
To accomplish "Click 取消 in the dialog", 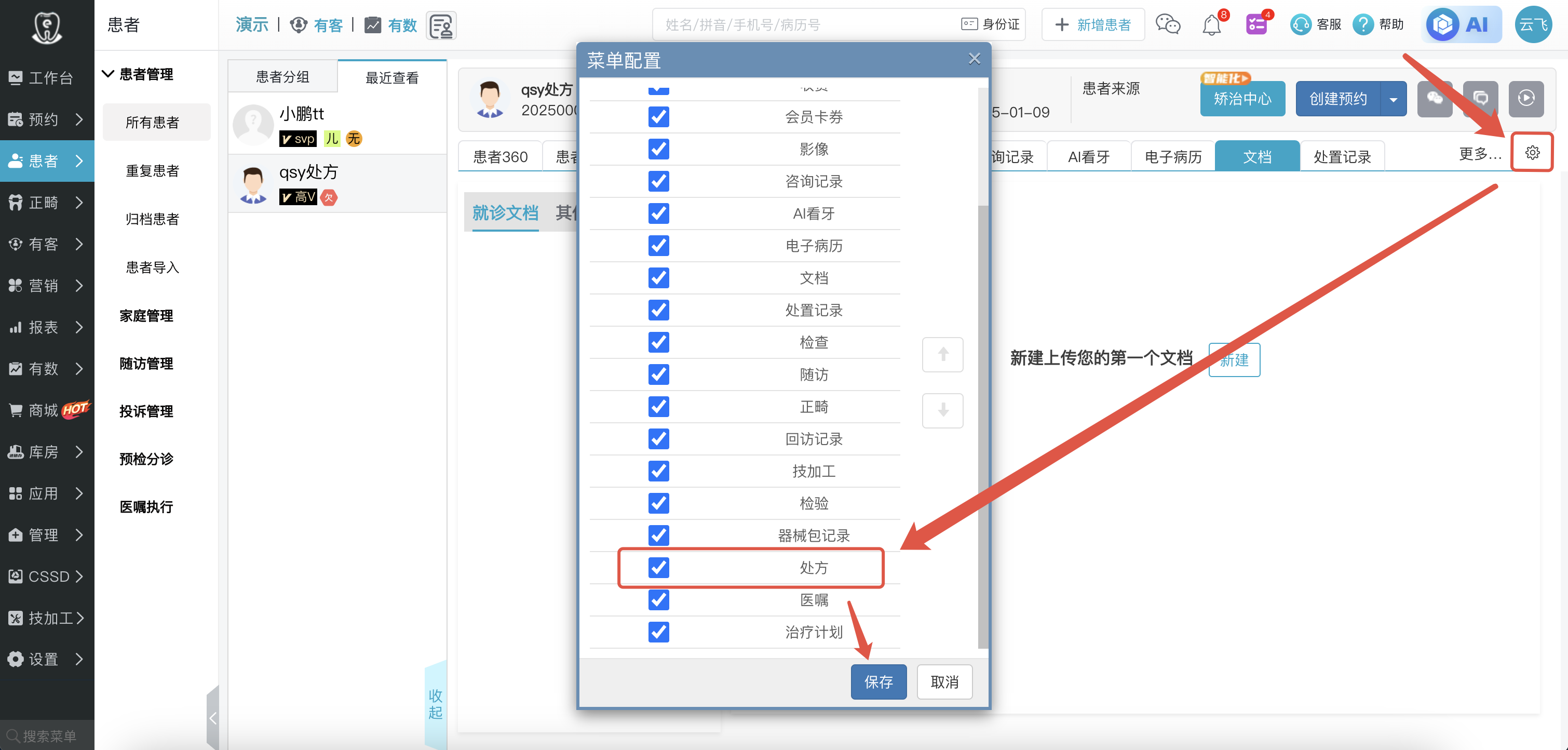I will tap(944, 682).
